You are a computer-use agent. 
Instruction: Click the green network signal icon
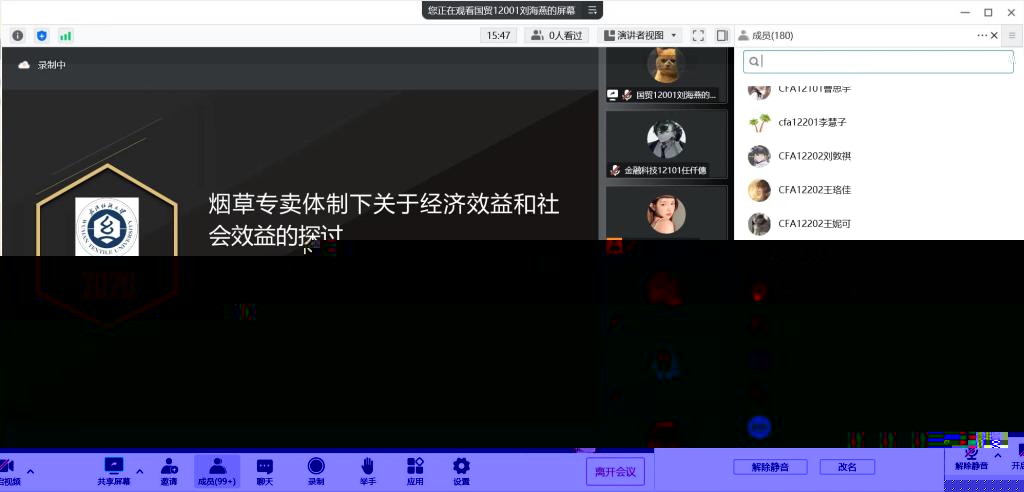[x=66, y=35]
